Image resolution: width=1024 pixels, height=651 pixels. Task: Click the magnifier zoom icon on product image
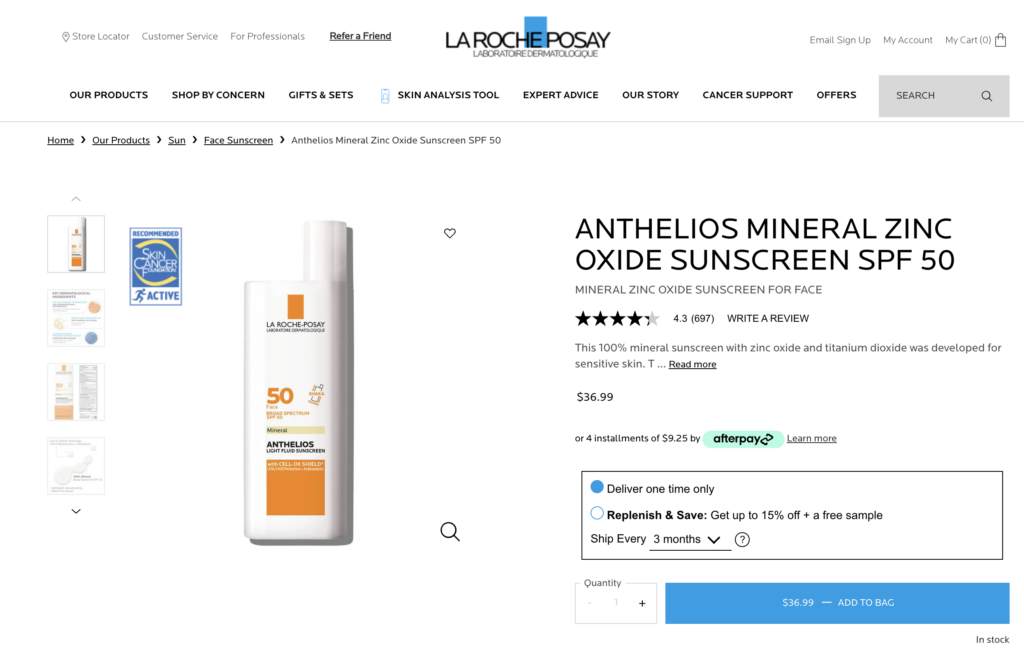[450, 532]
